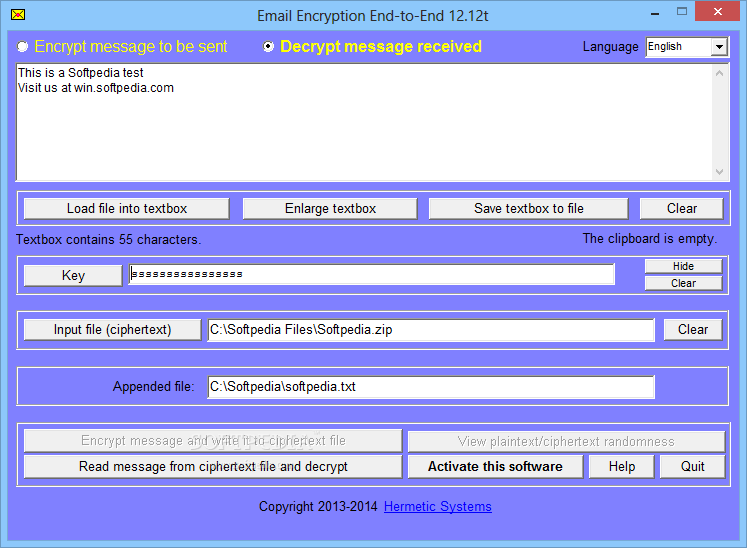
Task: Click Input file (ciphertext) button
Action: [x=112, y=330]
